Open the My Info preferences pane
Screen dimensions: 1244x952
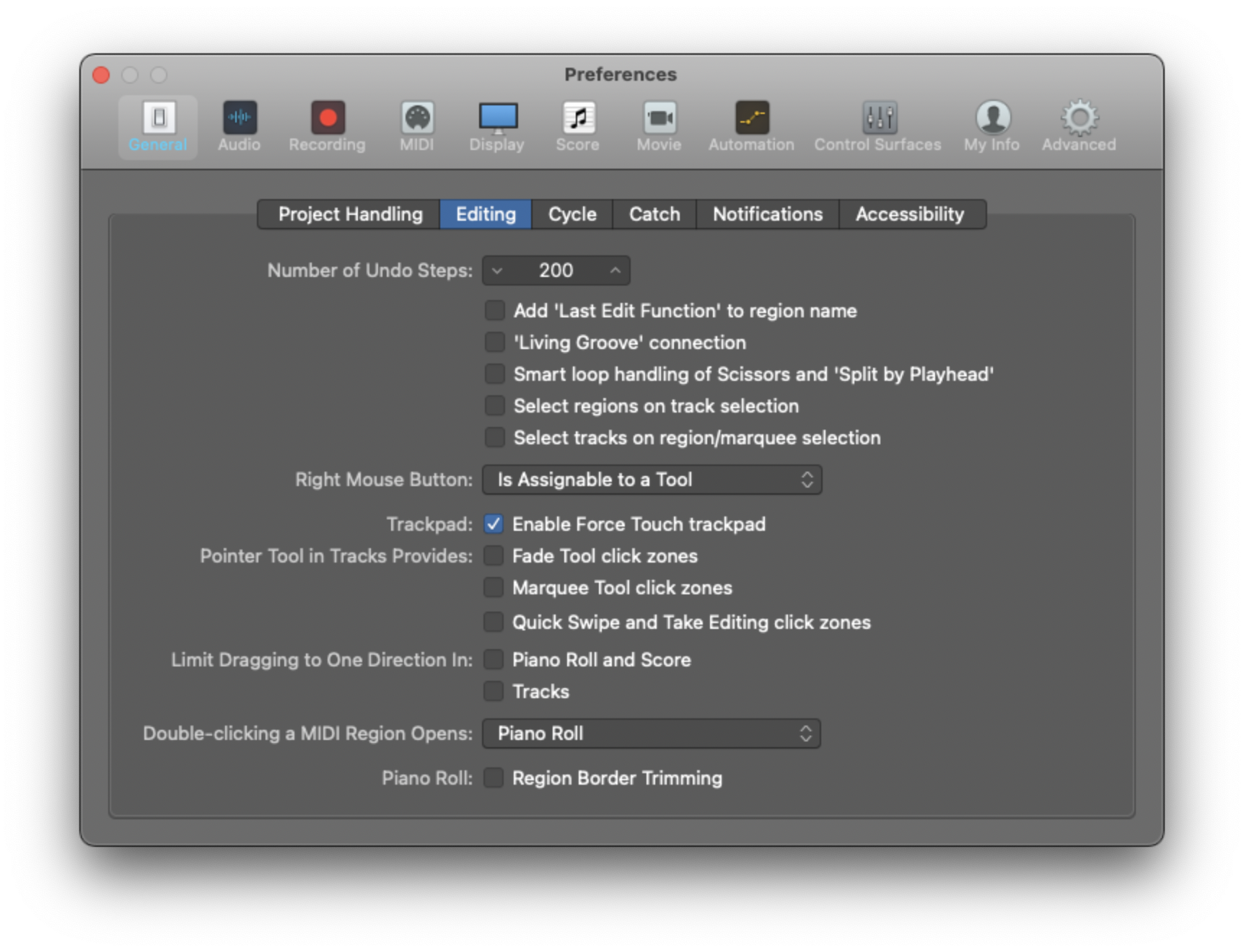(x=992, y=127)
